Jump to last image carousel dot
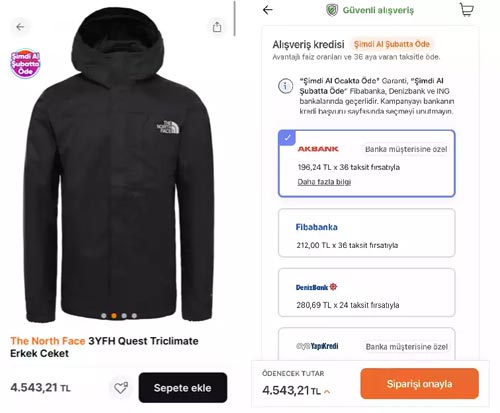The image size is (500, 413). tap(134, 316)
